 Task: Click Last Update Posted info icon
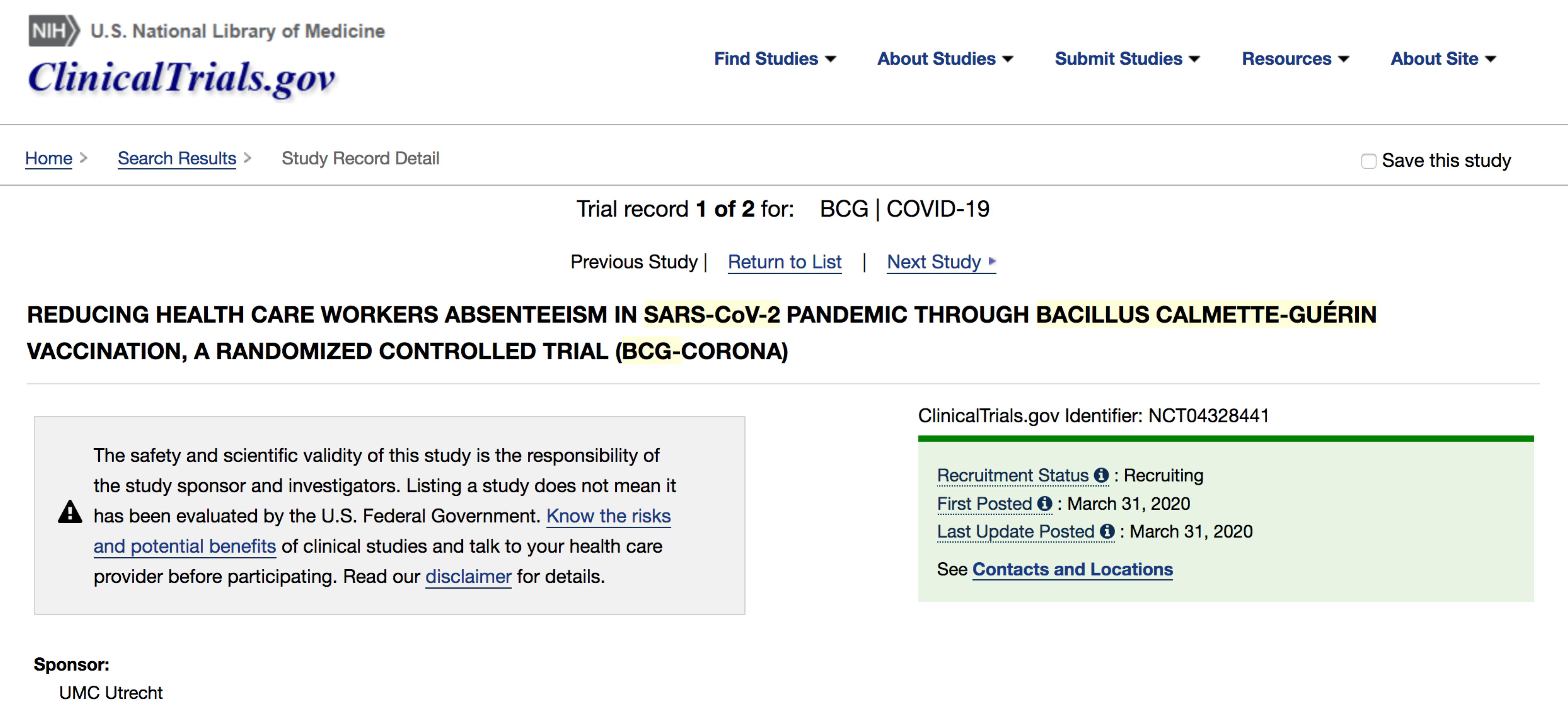pyautogui.click(x=1107, y=532)
